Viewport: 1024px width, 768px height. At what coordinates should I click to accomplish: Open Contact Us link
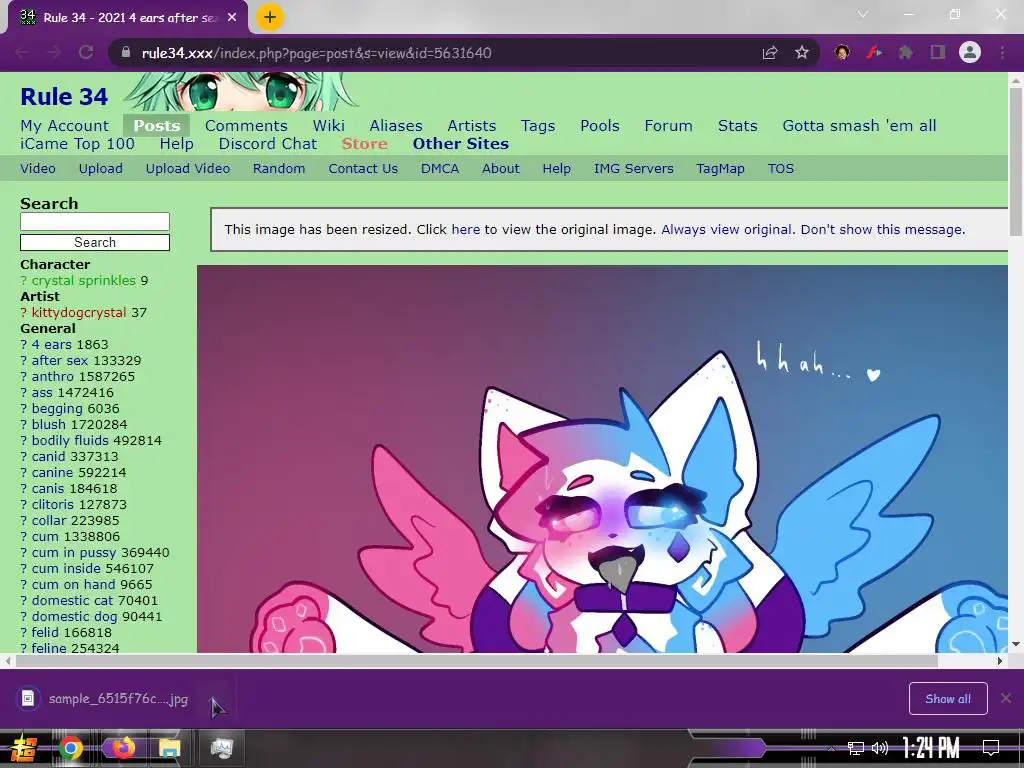click(363, 168)
